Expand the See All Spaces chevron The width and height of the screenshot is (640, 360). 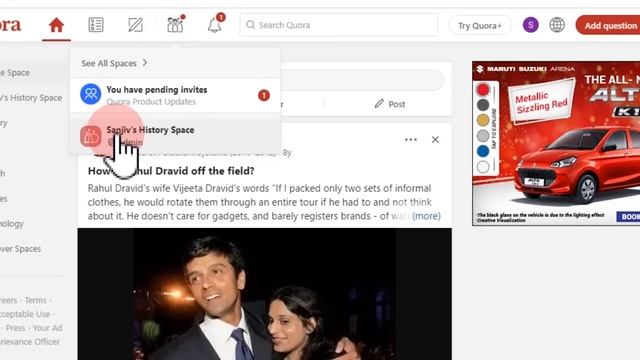pos(145,63)
